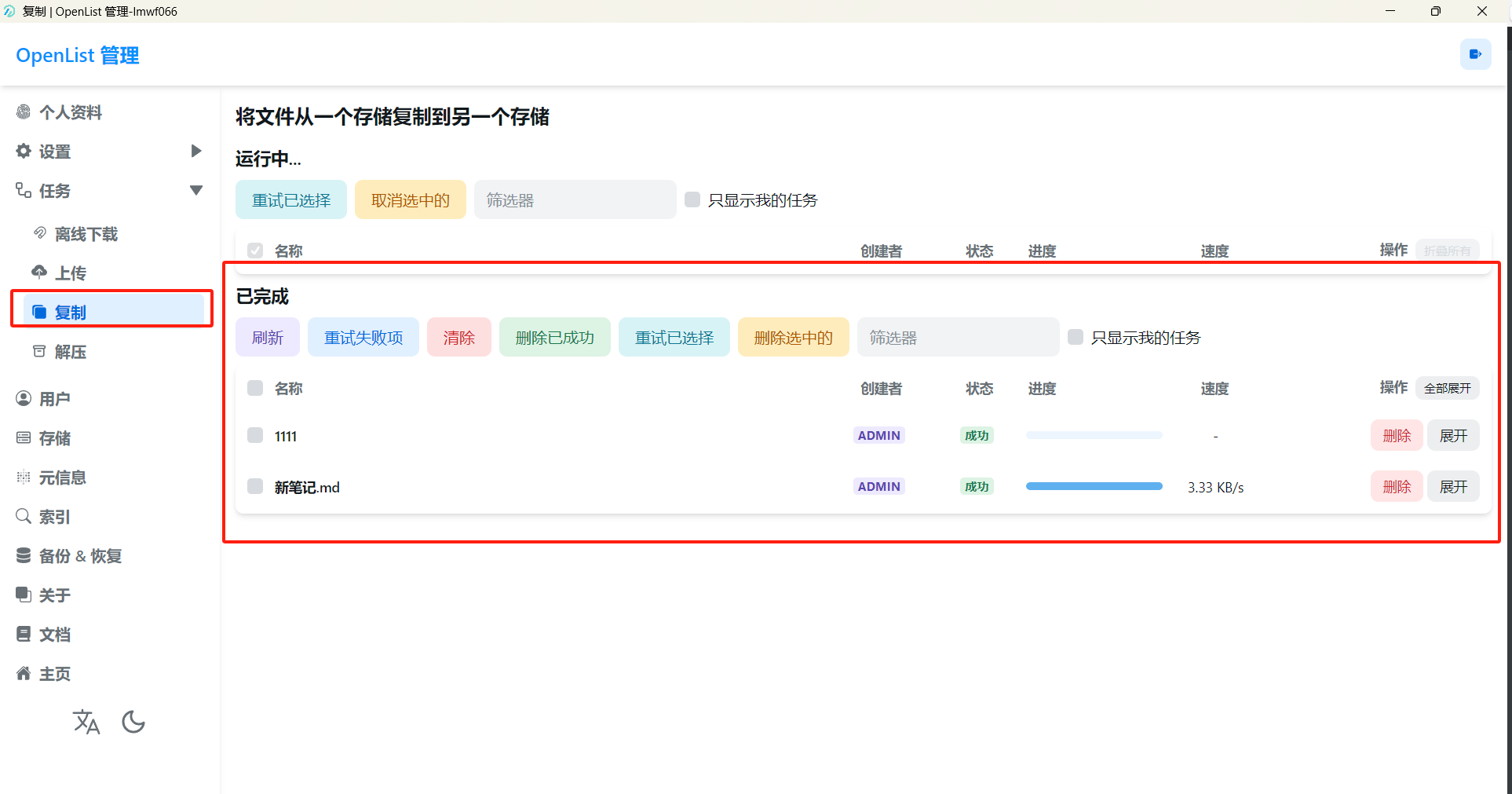1512x794 pixels.
Task: Click the OpenList 管理 title link
Action: pyautogui.click(x=78, y=55)
